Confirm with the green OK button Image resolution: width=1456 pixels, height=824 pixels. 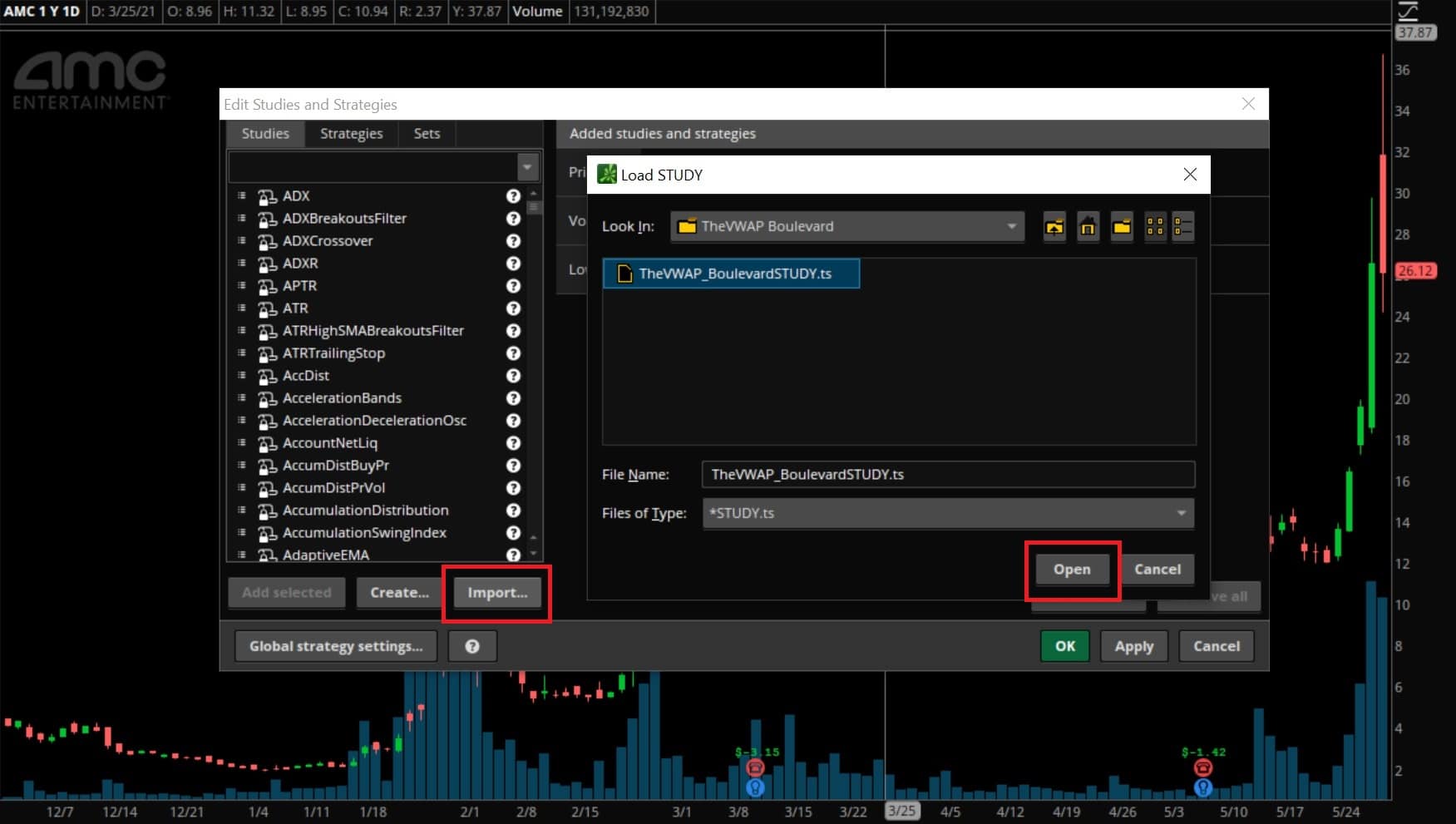(x=1065, y=646)
